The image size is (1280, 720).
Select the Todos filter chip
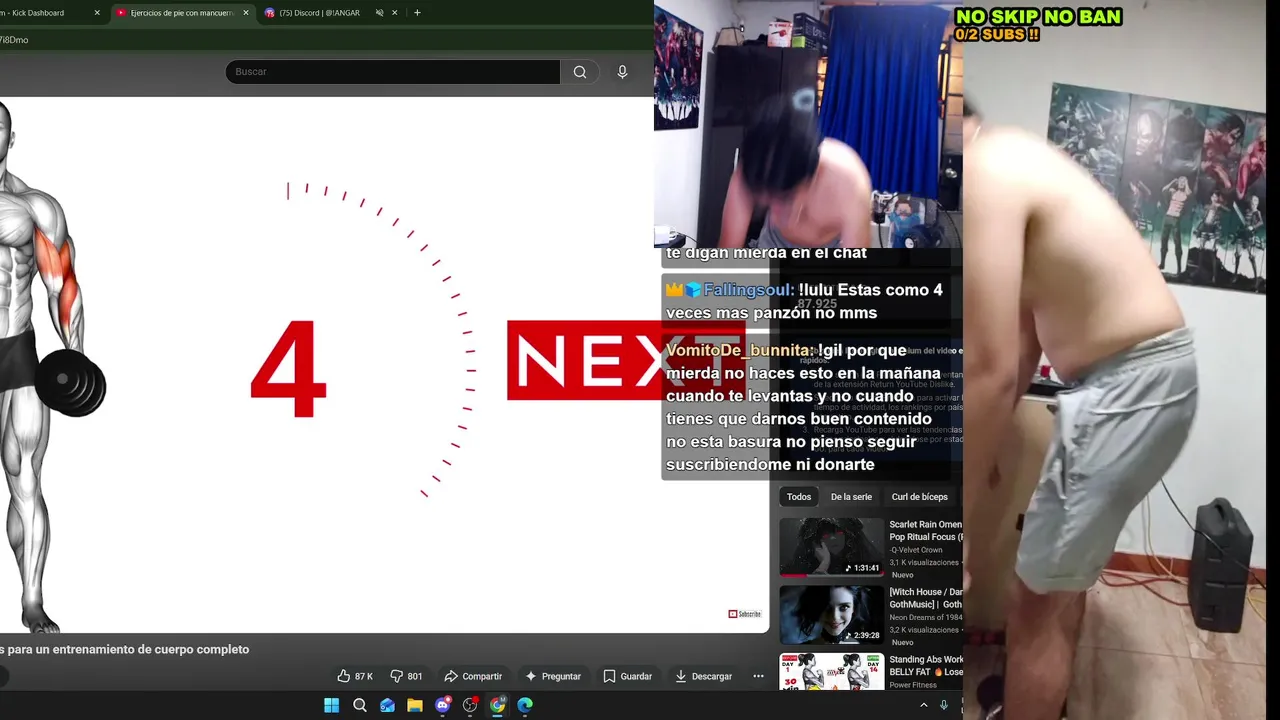(799, 497)
